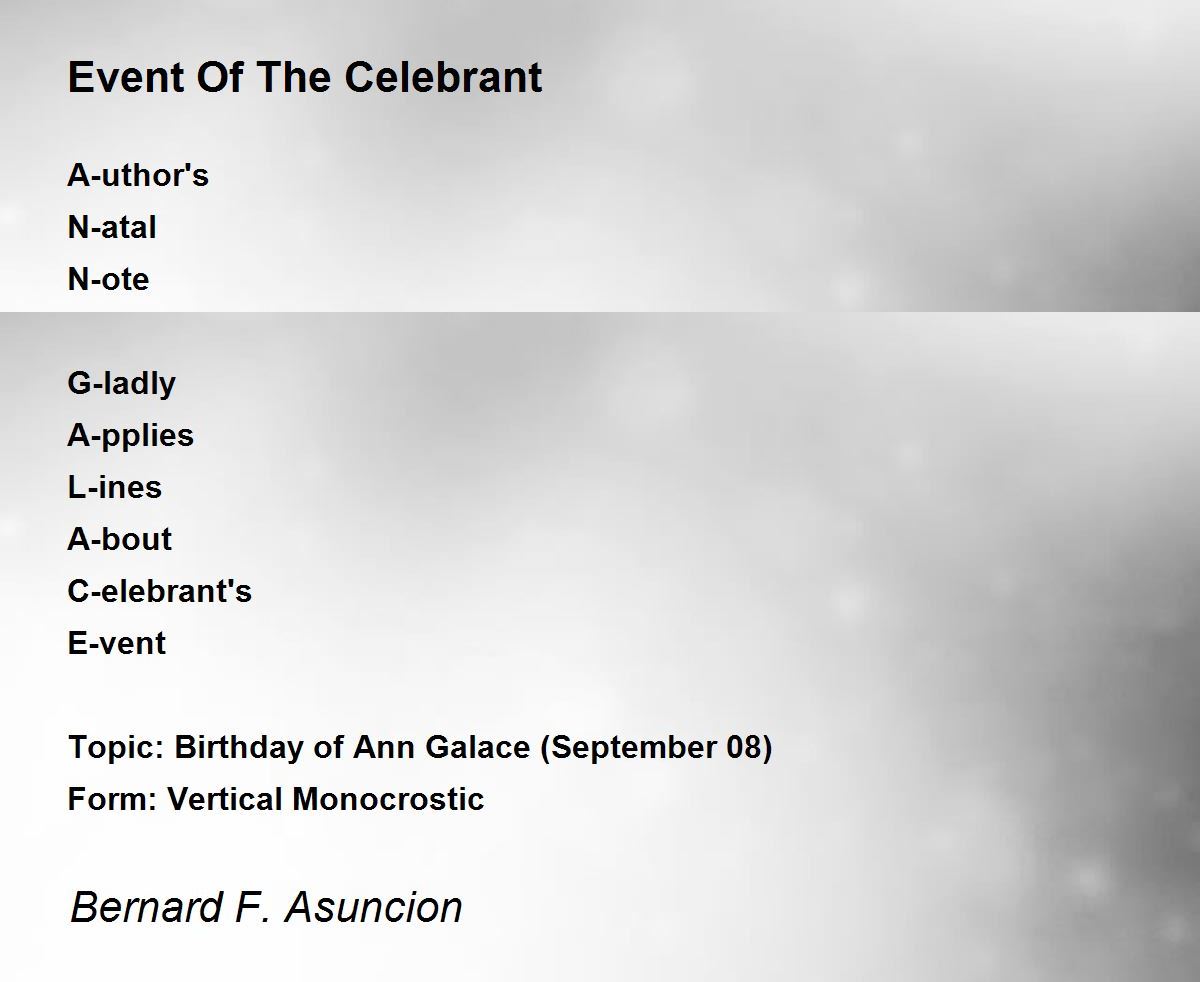Click the L-ines text
The width and height of the screenshot is (1200, 982).
(115, 487)
